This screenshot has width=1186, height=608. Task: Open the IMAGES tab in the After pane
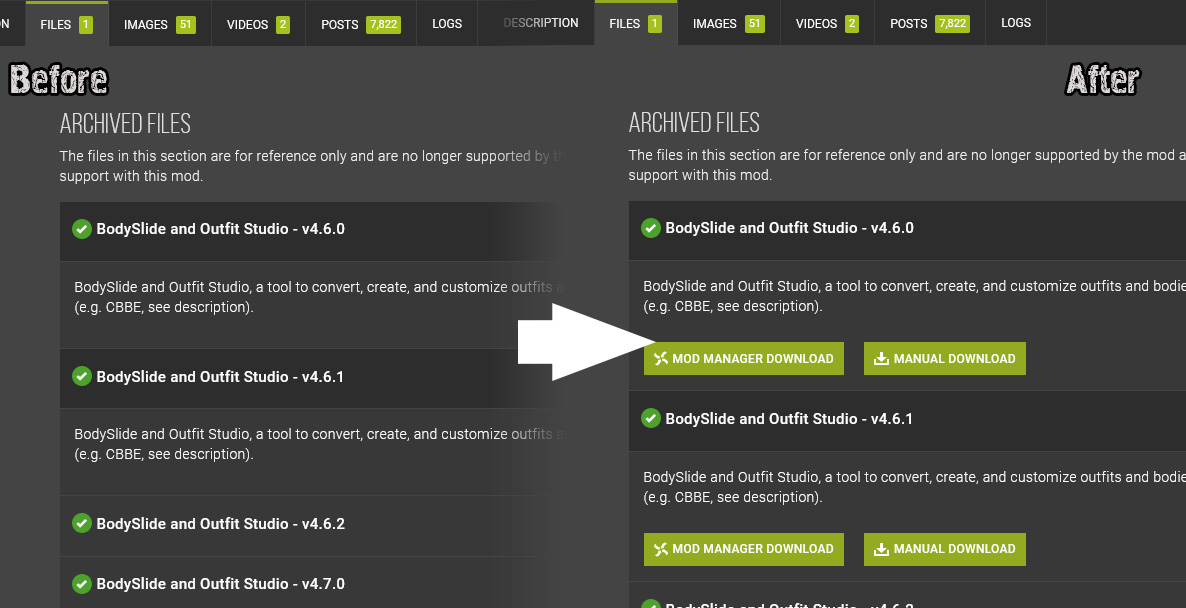coord(728,23)
